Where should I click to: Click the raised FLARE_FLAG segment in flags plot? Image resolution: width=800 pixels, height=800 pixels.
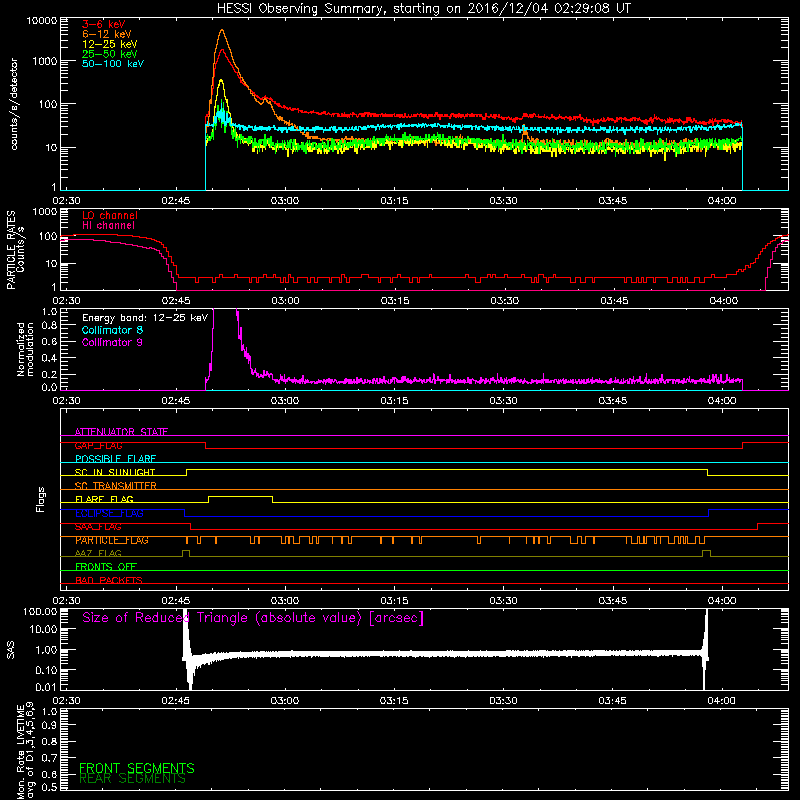240,496
